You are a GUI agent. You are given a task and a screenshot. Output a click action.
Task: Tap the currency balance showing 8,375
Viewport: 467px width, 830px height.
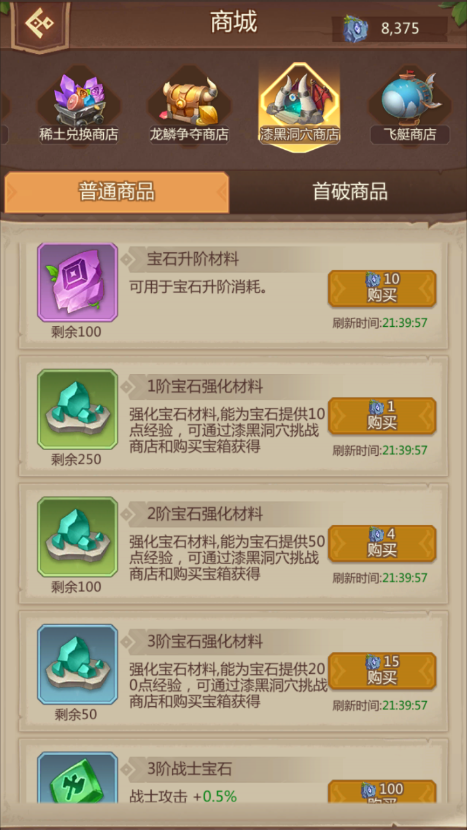tap(390, 29)
